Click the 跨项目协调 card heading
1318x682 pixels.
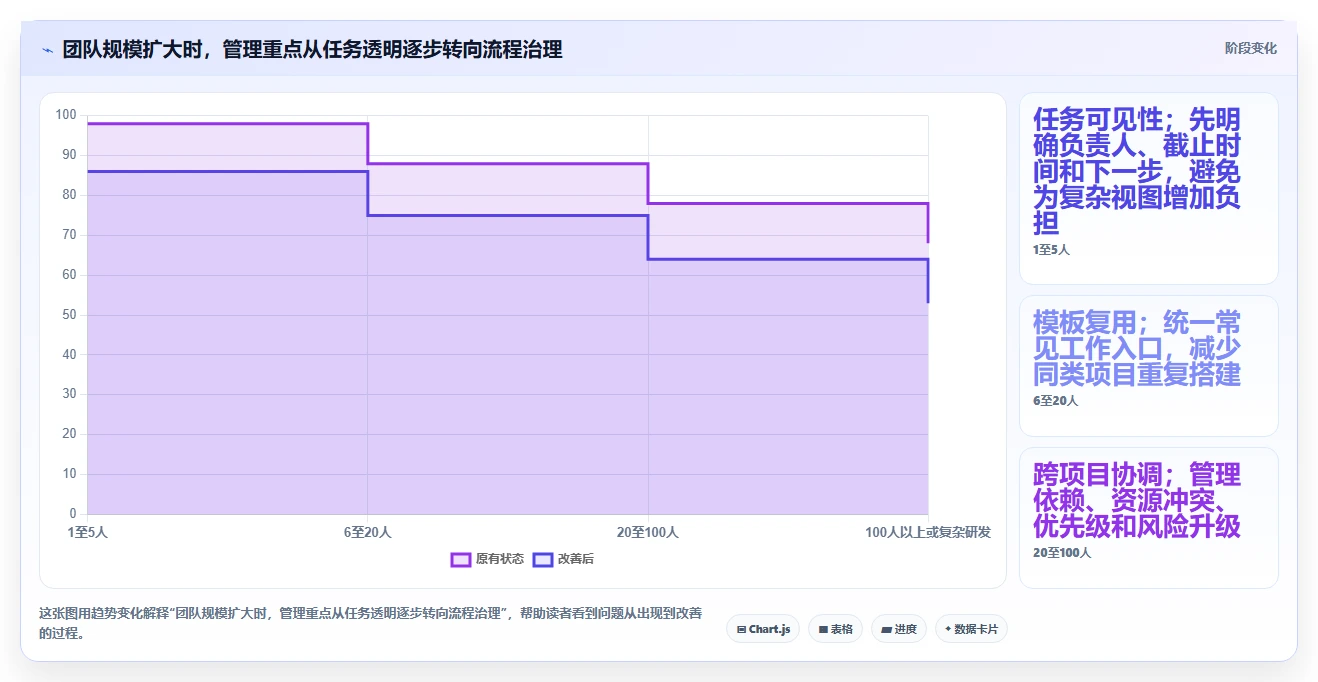tap(1137, 500)
